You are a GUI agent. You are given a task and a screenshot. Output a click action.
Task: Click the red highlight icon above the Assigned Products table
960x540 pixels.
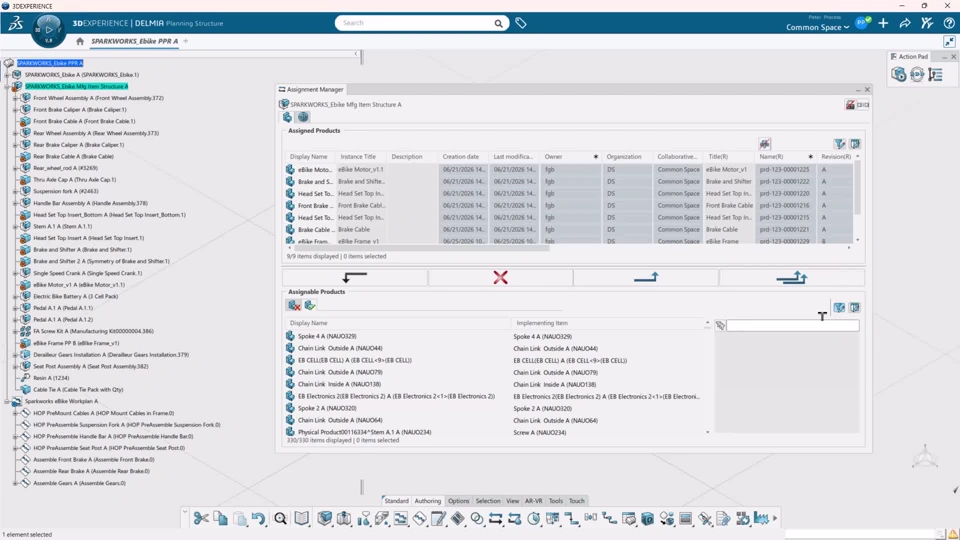pos(764,144)
